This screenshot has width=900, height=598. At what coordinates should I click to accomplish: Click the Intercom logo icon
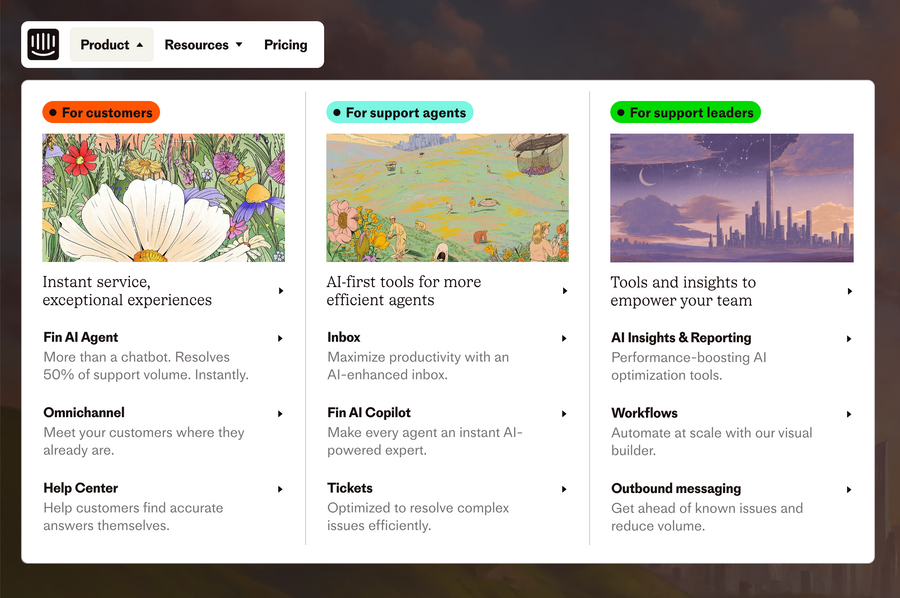44,44
